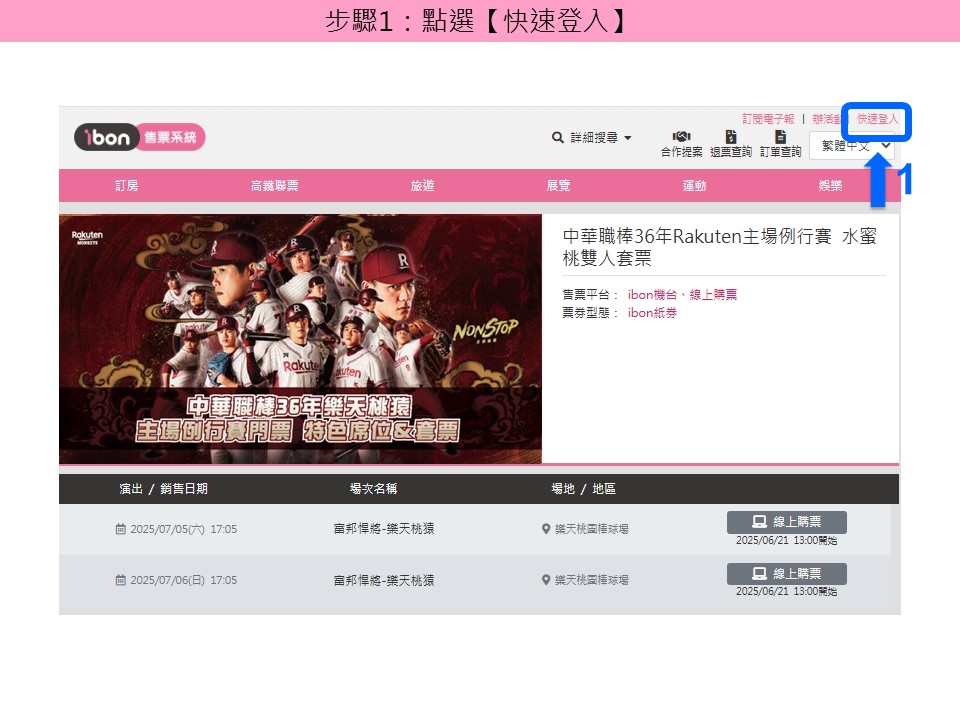Image resolution: width=960 pixels, height=720 pixels.
Task: Open the 展覽 menu item
Action: click(x=558, y=186)
